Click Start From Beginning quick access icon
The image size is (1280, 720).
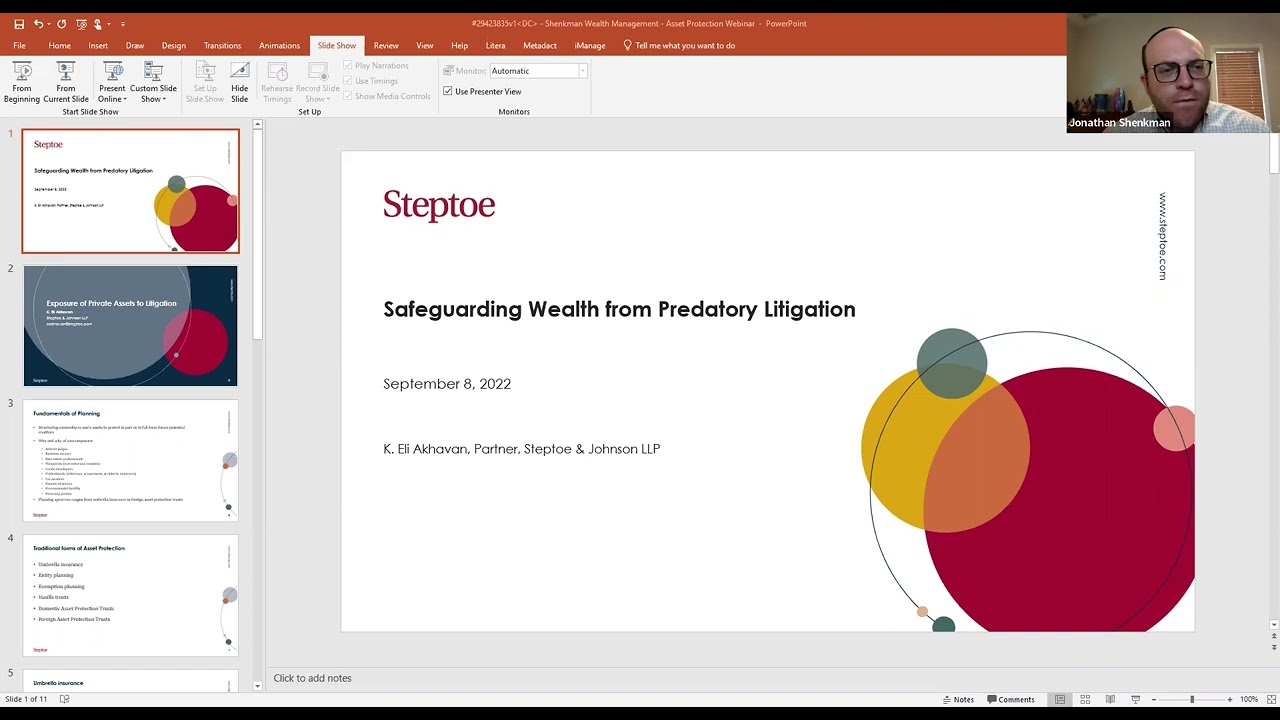click(x=82, y=24)
